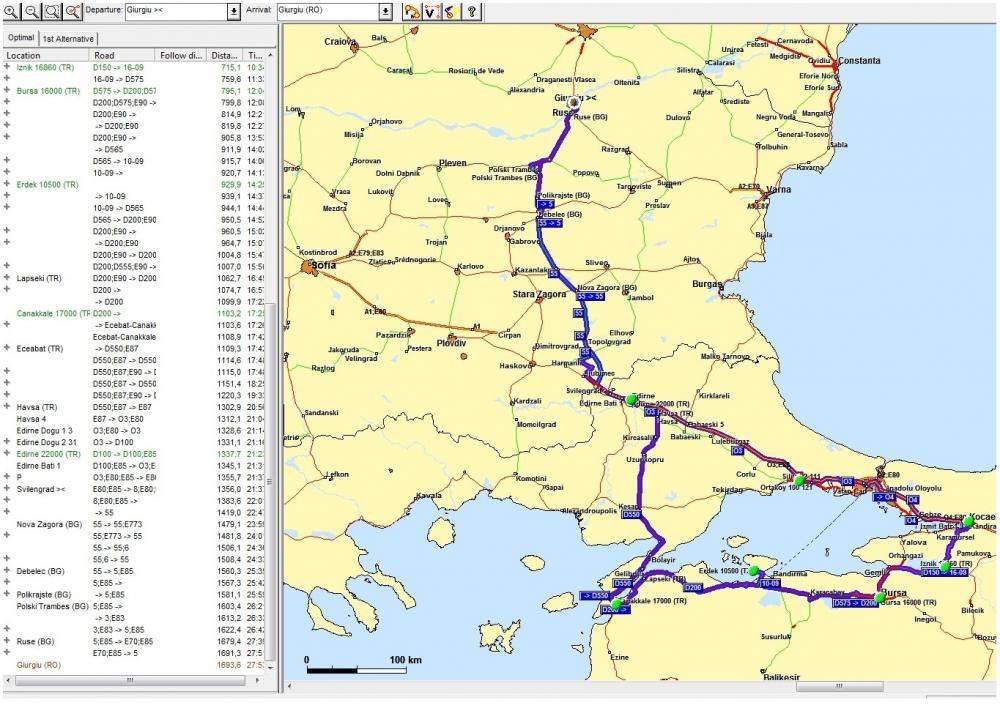Switch to the 1st Alternative tab
The height and width of the screenshot is (708, 1000).
pyautogui.click(x=68, y=37)
